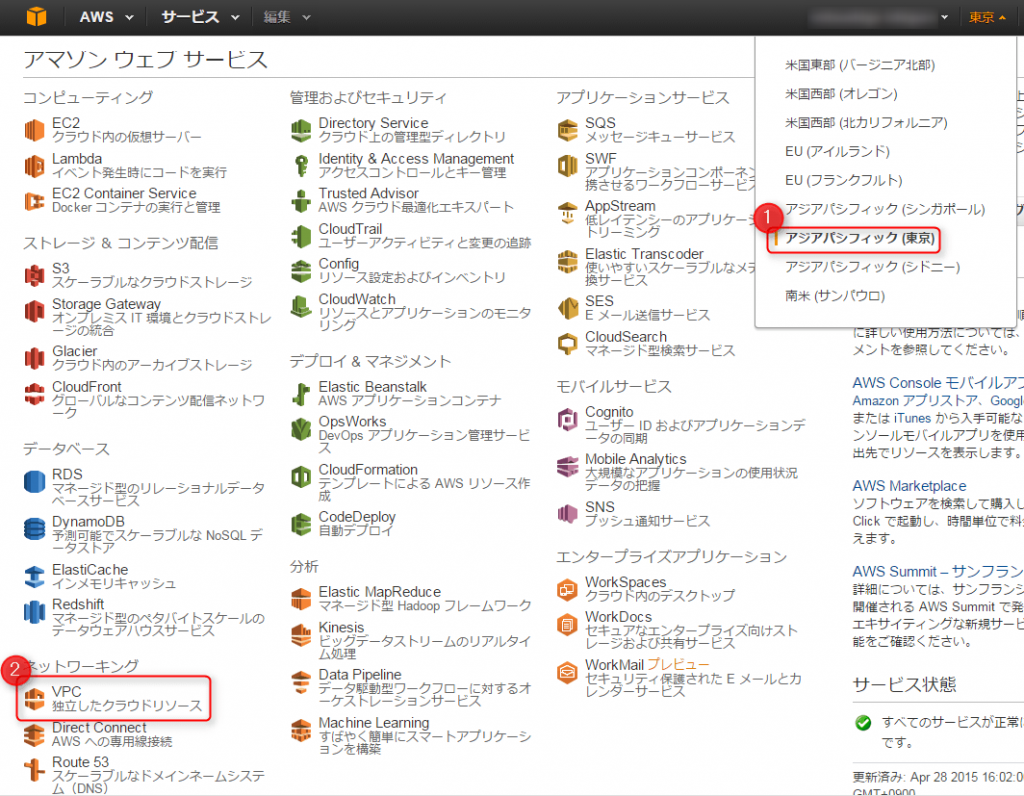Open the ElastiCache icon
Viewport: 1024px width, 796px height.
pyautogui.click(x=34, y=577)
